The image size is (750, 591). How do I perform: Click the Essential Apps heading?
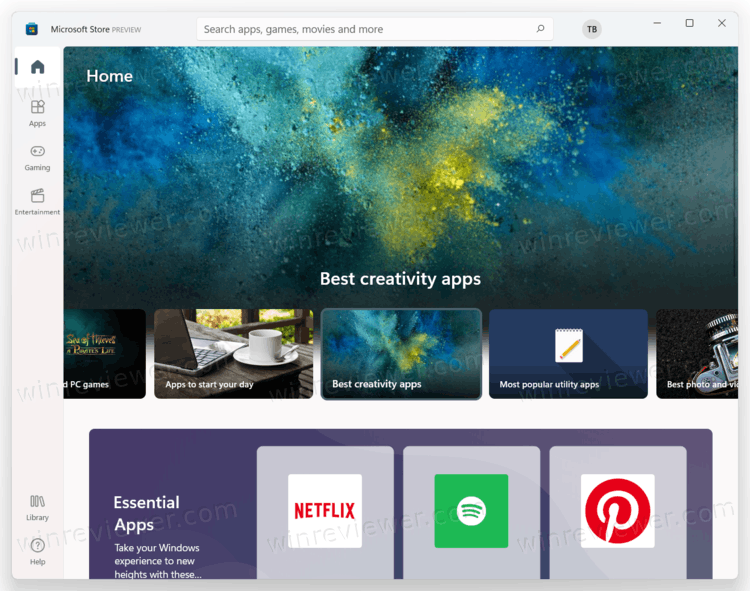[146, 514]
